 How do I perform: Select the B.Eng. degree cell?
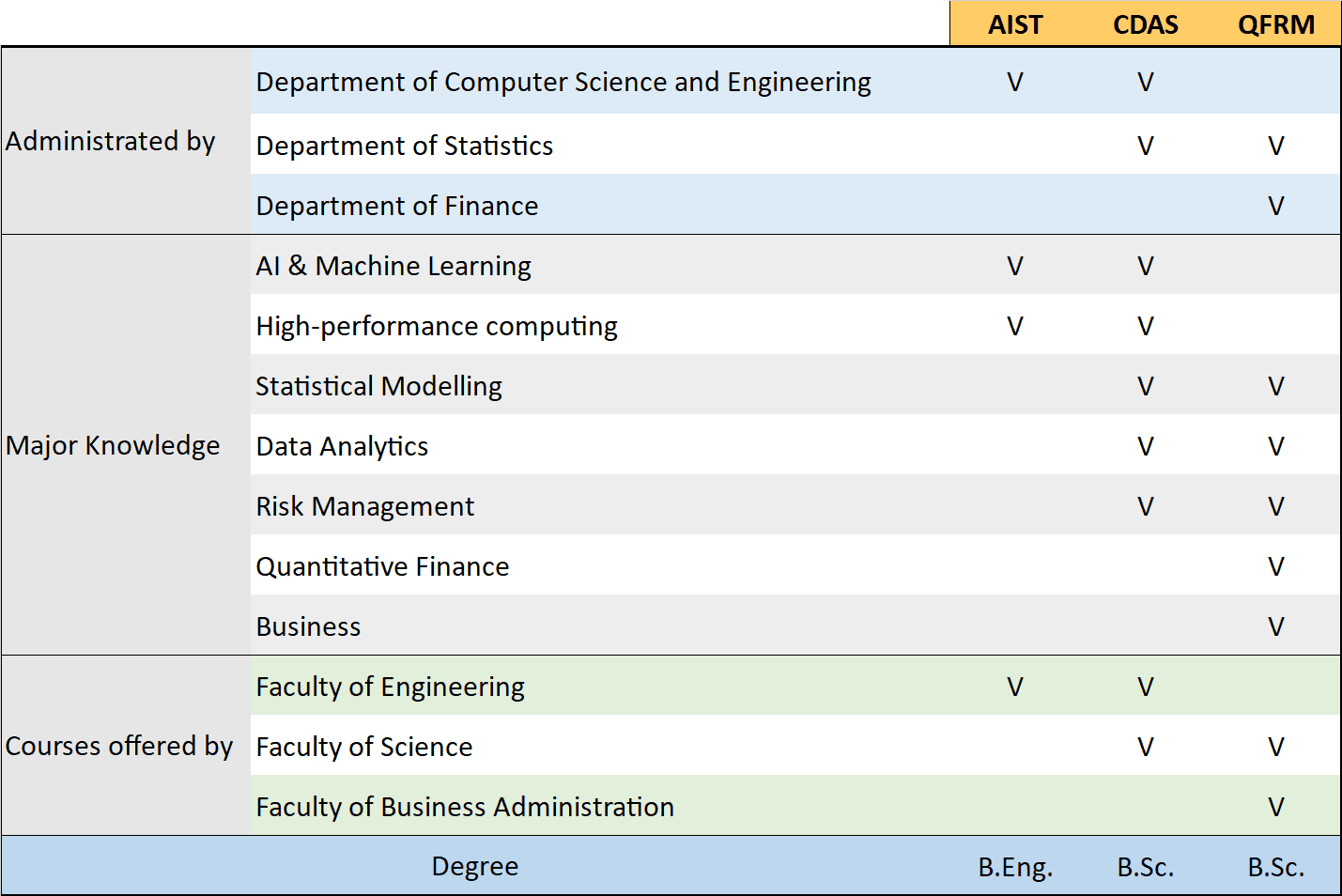pos(1015,867)
